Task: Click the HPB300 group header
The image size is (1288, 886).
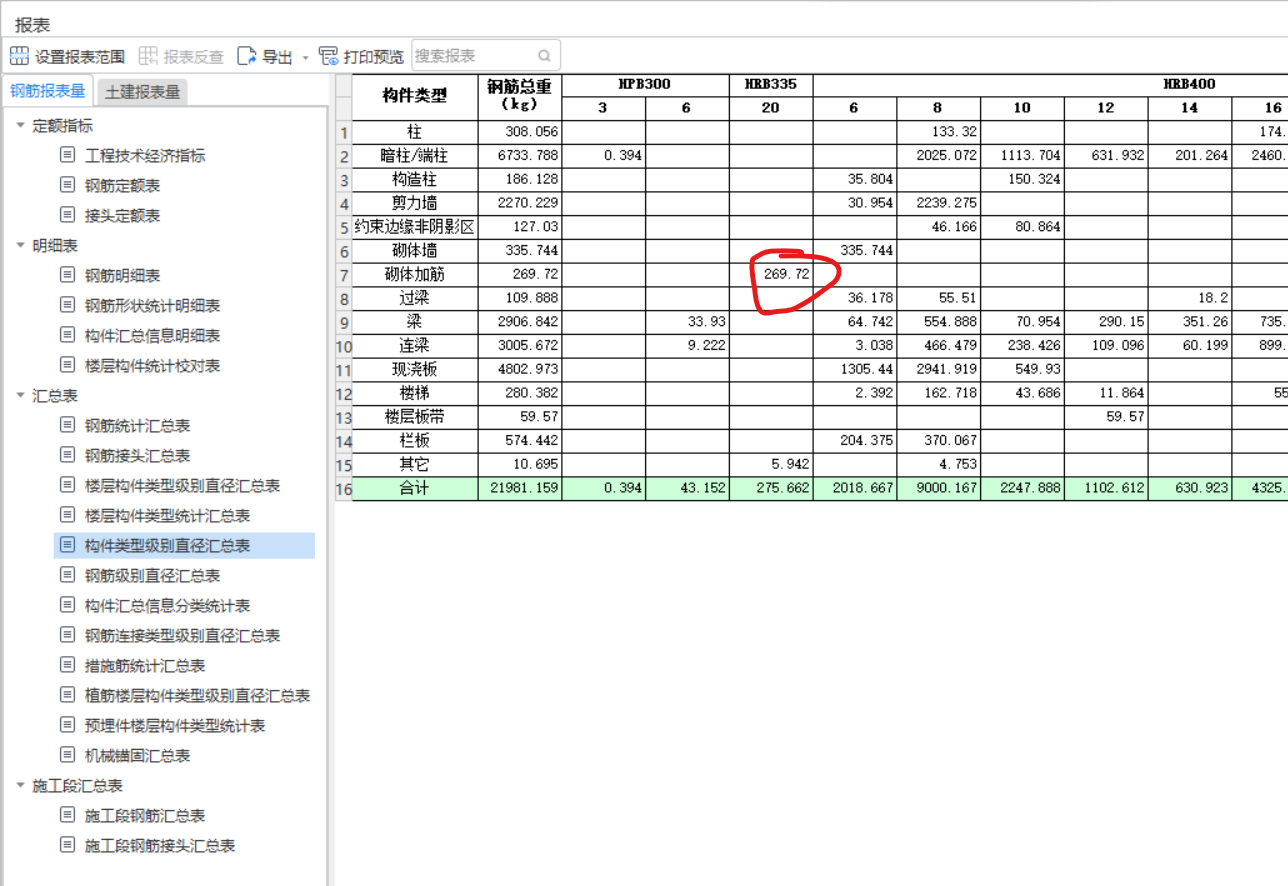Action: (645, 84)
